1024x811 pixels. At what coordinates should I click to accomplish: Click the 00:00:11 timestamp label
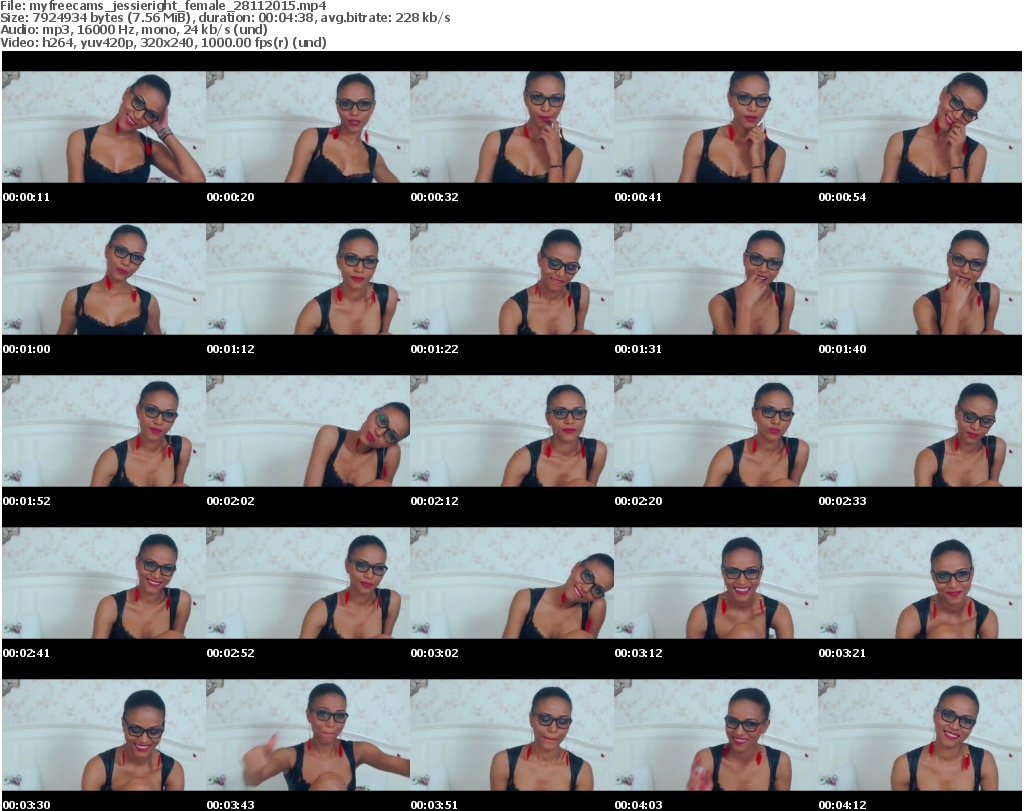tap(26, 197)
